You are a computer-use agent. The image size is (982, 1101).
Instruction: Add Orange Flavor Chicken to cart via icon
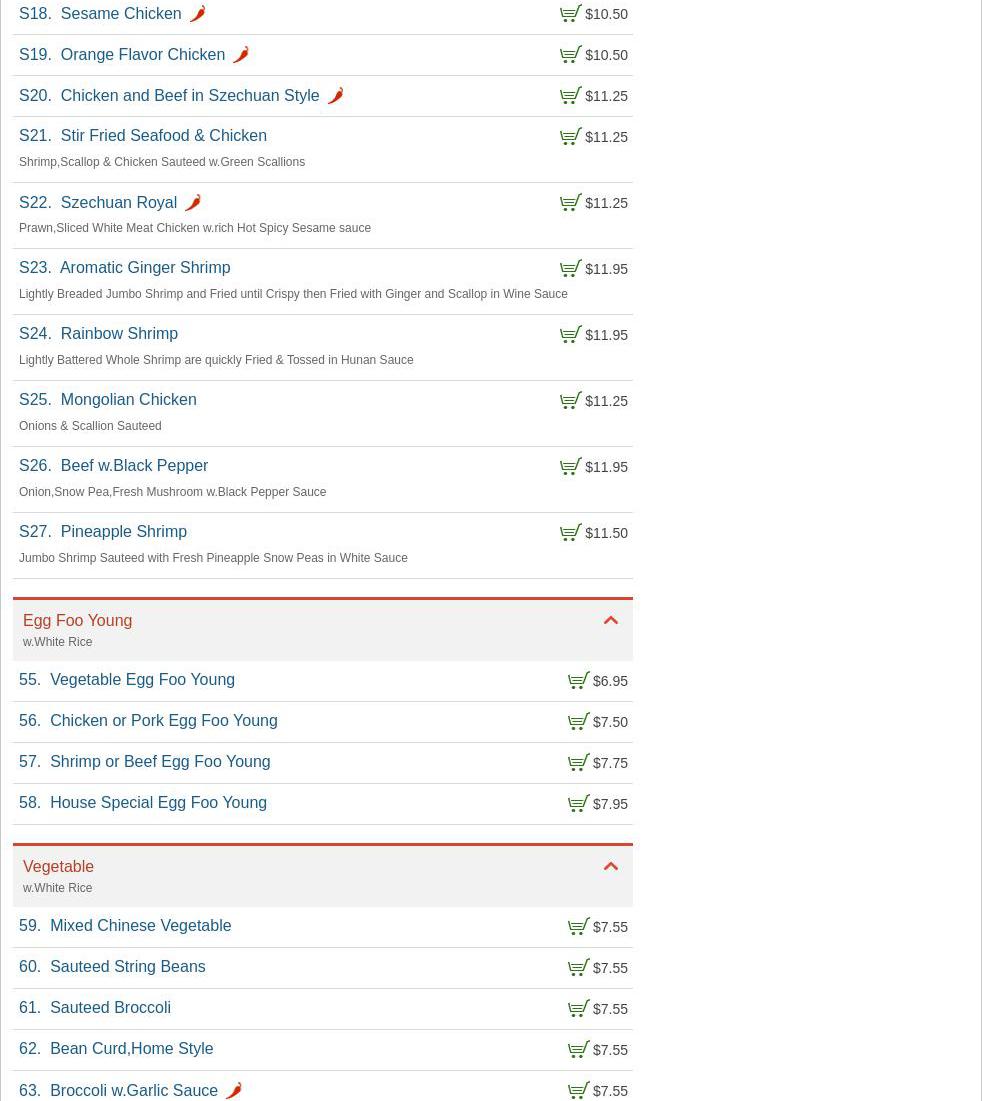(x=570, y=54)
